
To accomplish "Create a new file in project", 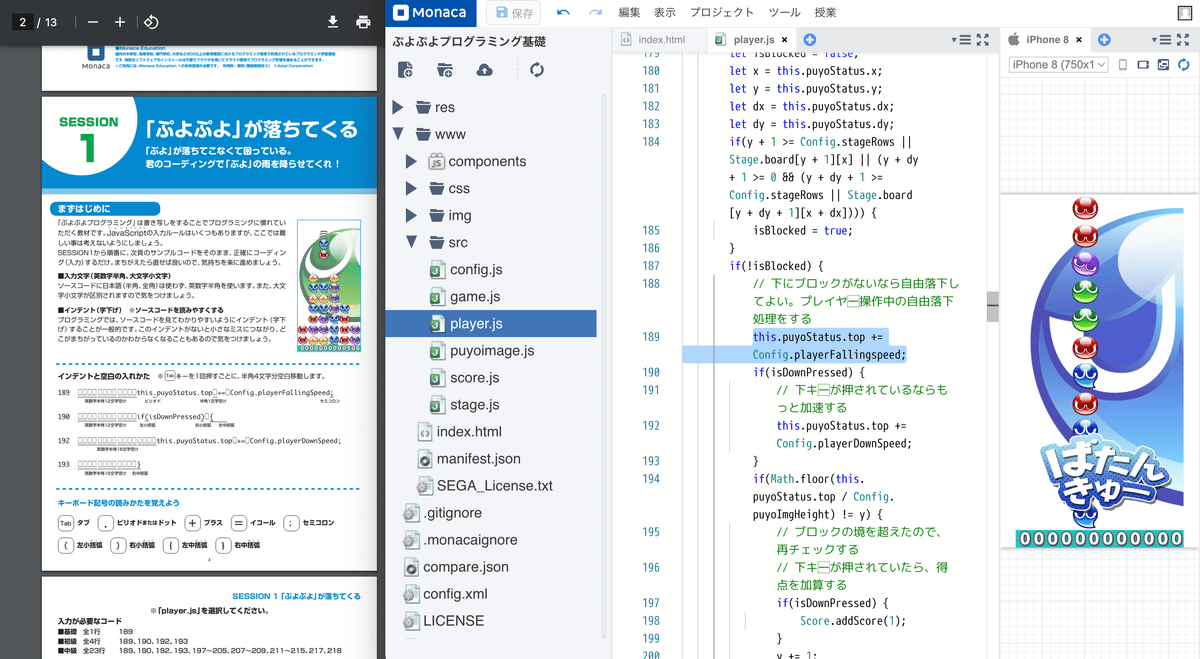I will pos(405,70).
